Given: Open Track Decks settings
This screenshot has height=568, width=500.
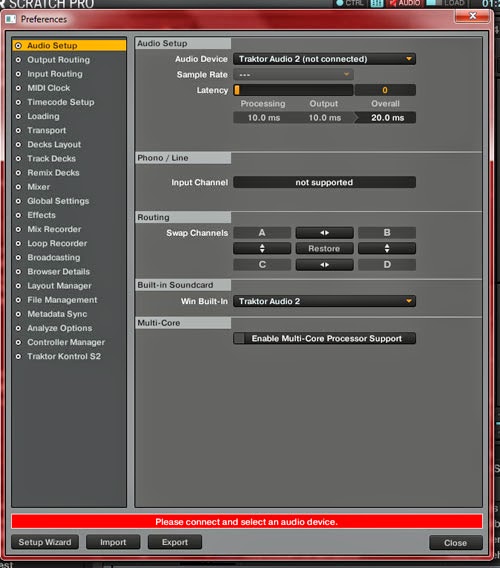Looking at the screenshot, I should 51,159.
